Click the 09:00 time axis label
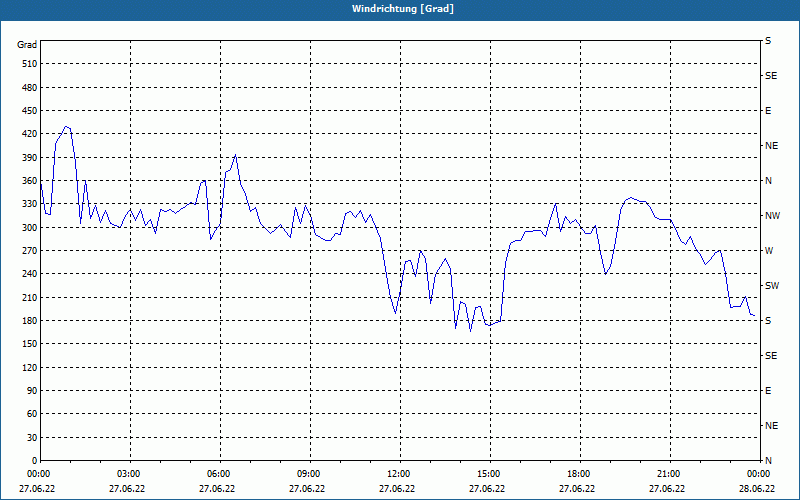The width and height of the screenshot is (800, 500). pyautogui.click(x=307, y=474)
